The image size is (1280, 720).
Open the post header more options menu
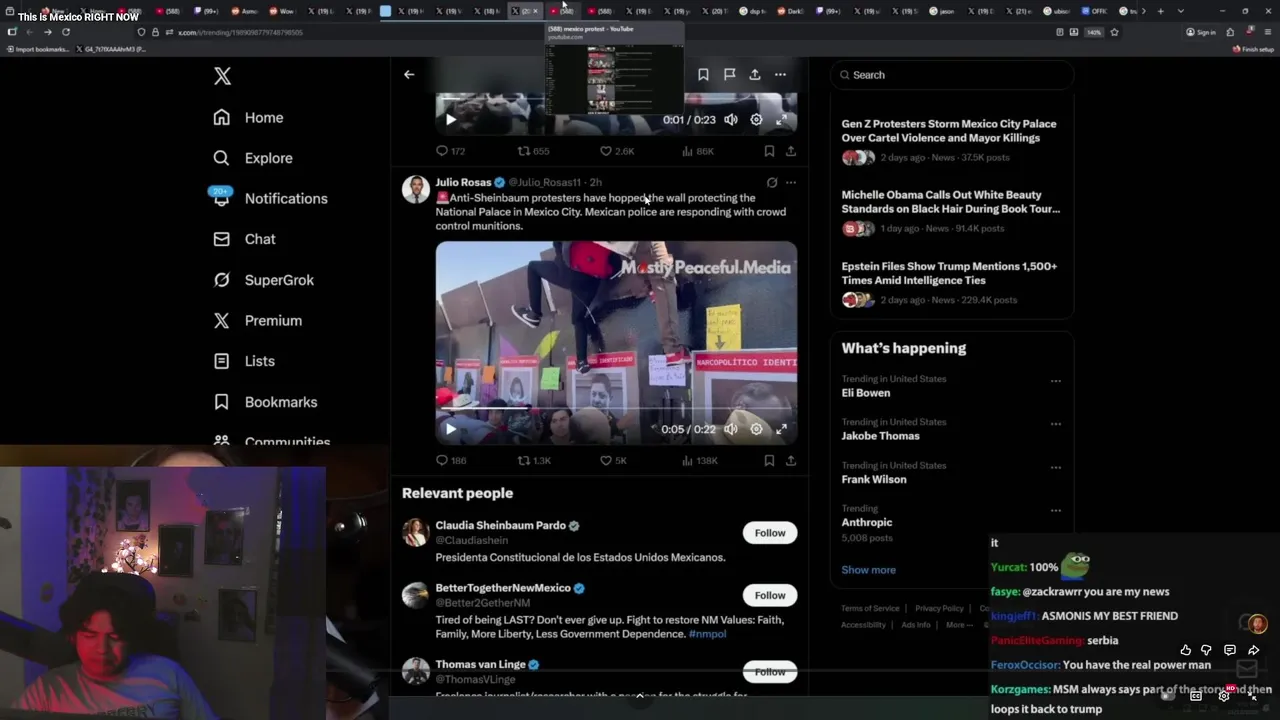pos(780,74)
